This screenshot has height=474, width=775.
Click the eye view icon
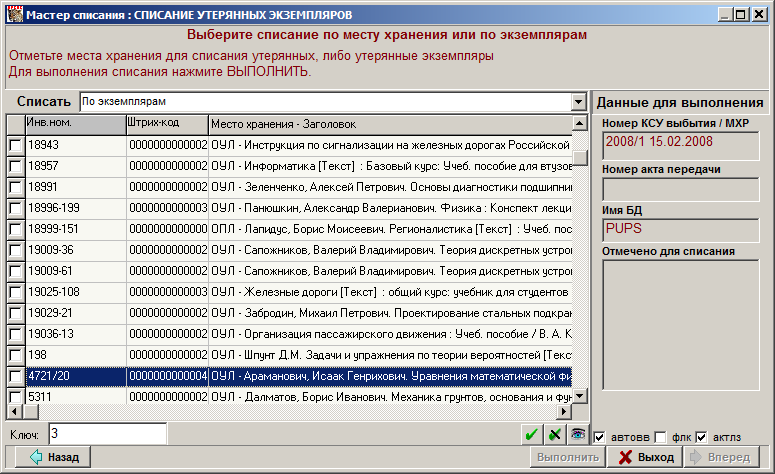point(578,434)
